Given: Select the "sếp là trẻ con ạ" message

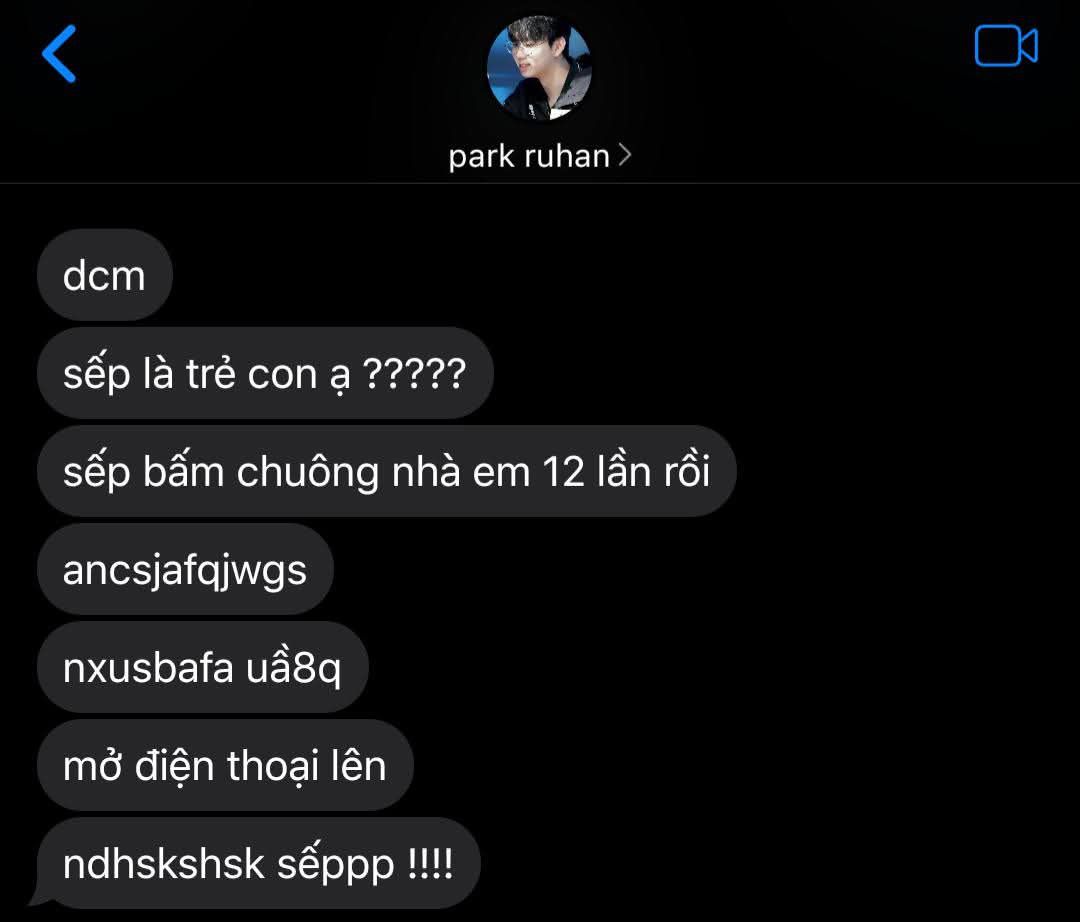Looking at the screenshot, I should tap(265, 373).
